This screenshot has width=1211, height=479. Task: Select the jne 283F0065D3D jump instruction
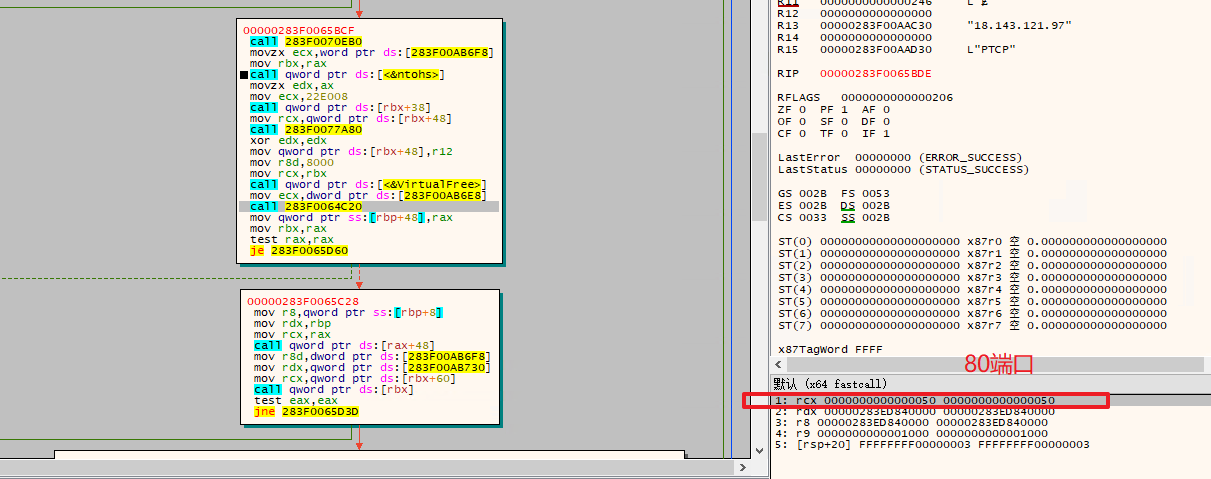coord(306,411)
